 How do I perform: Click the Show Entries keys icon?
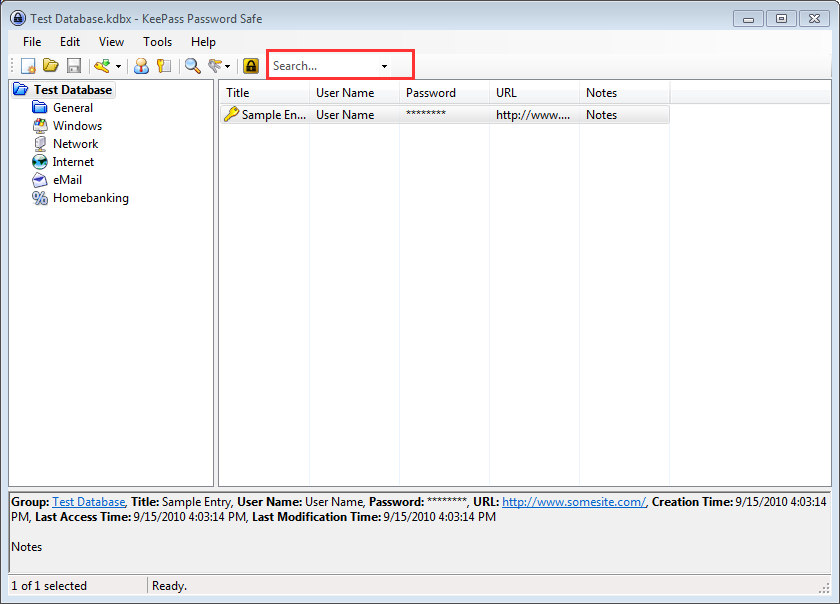pyautogui.click(x=215, y=66)
